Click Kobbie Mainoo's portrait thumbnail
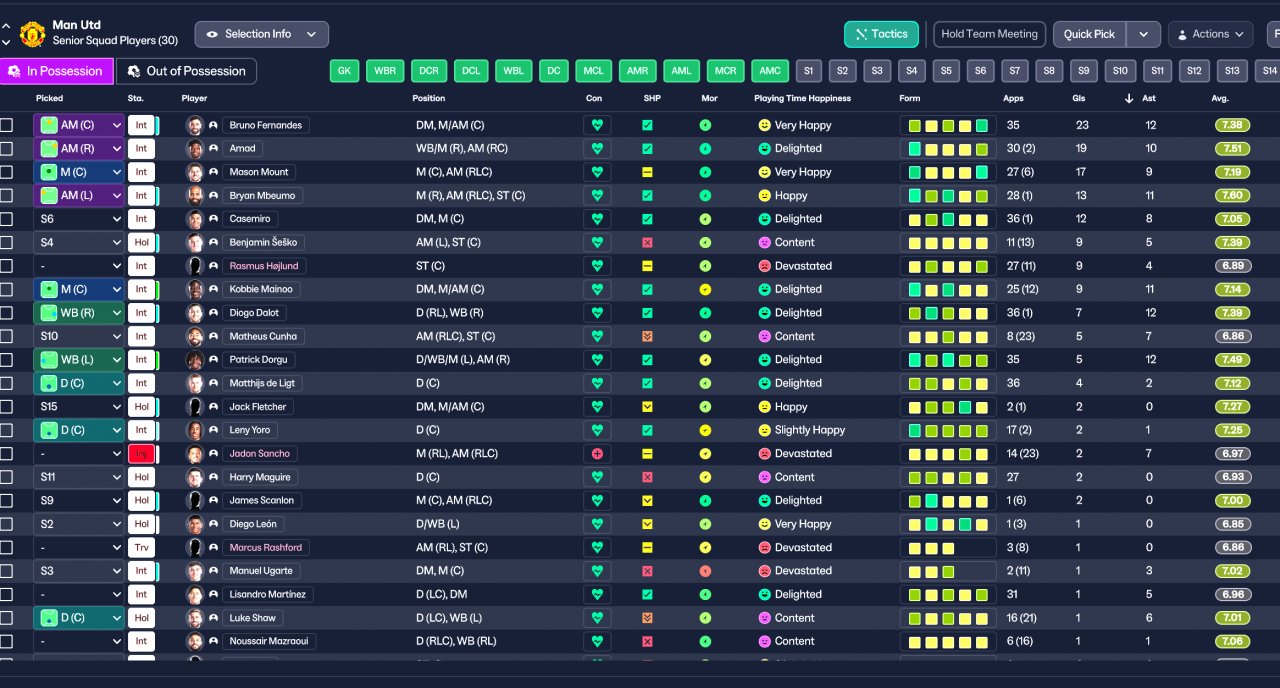The height and width of the screenshot is (688, 1280). point(194,289)
